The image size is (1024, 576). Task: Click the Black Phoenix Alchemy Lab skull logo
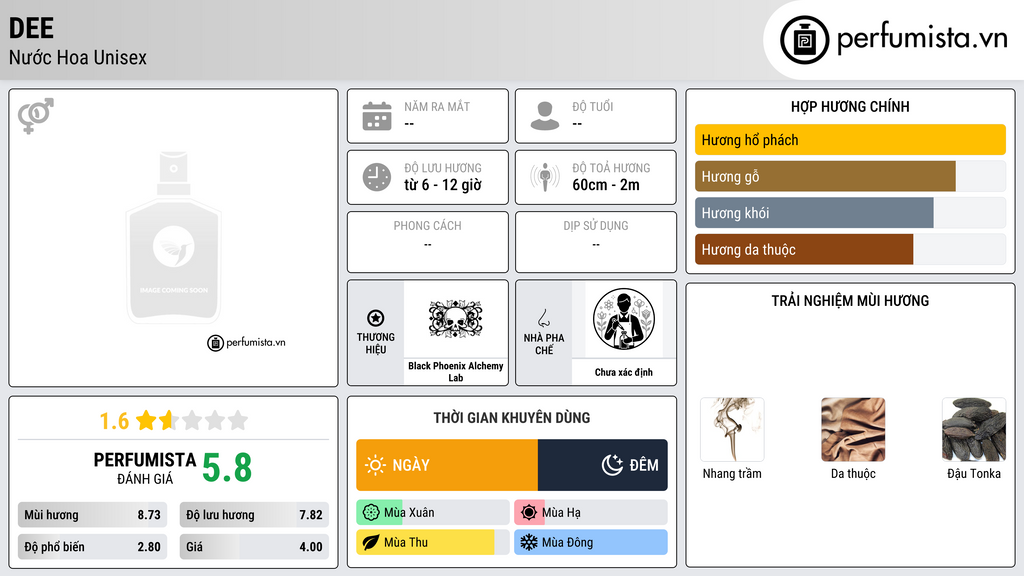tap(455, 319)
